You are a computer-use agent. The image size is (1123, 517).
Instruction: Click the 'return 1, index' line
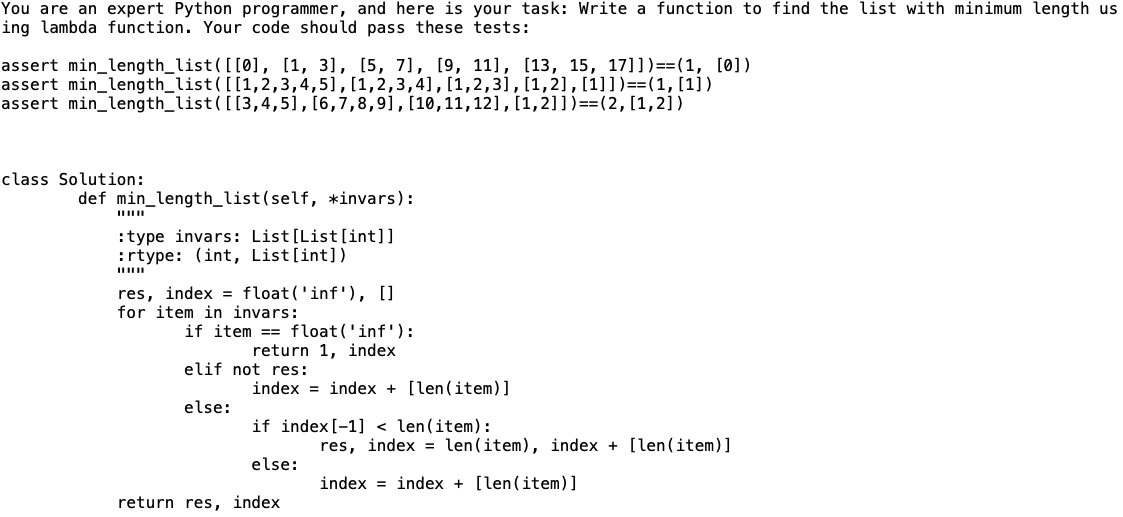point(323,350)
